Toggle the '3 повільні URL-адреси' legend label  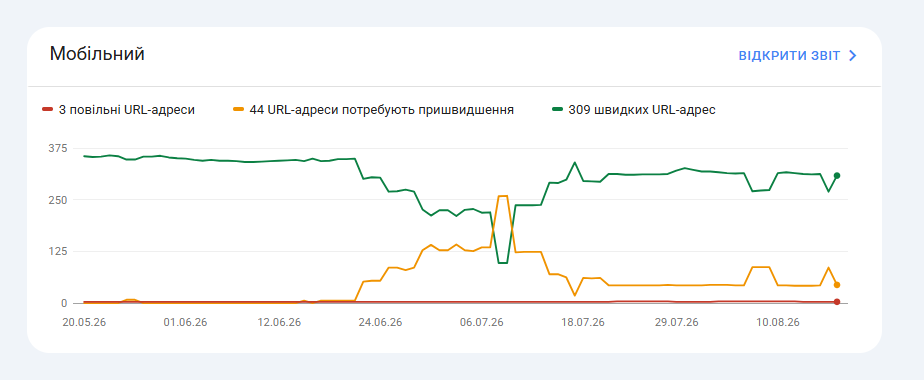tap(127, 110)
